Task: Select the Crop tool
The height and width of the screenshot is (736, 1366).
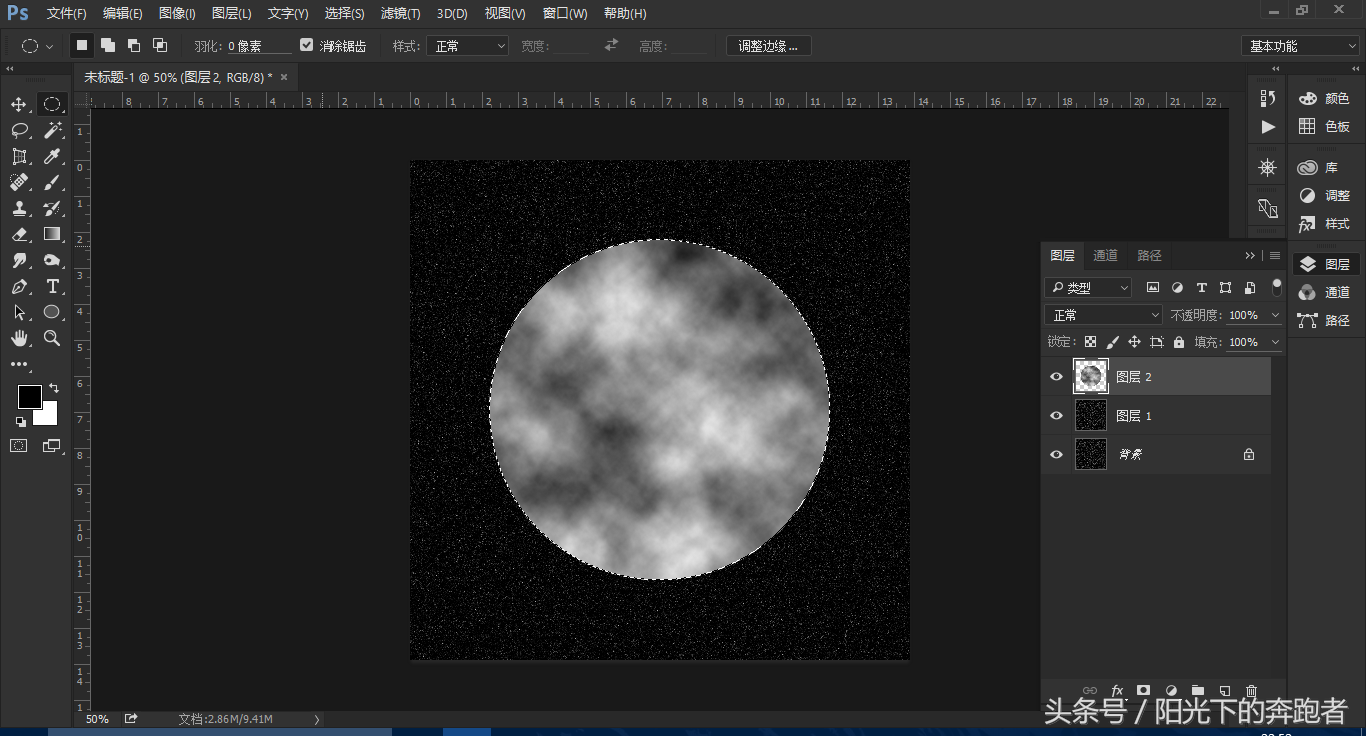Action: [19, 157]
